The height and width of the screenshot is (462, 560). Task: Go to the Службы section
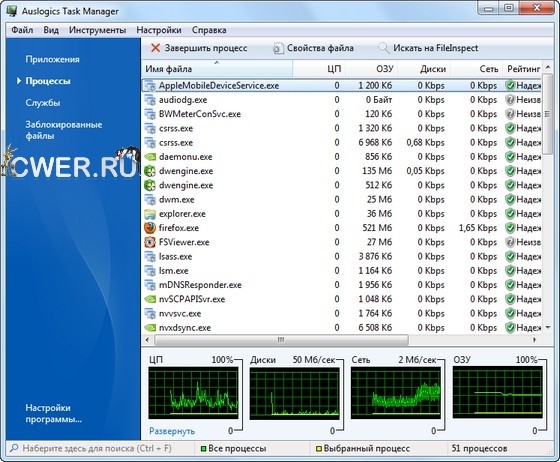click(42, 103)
